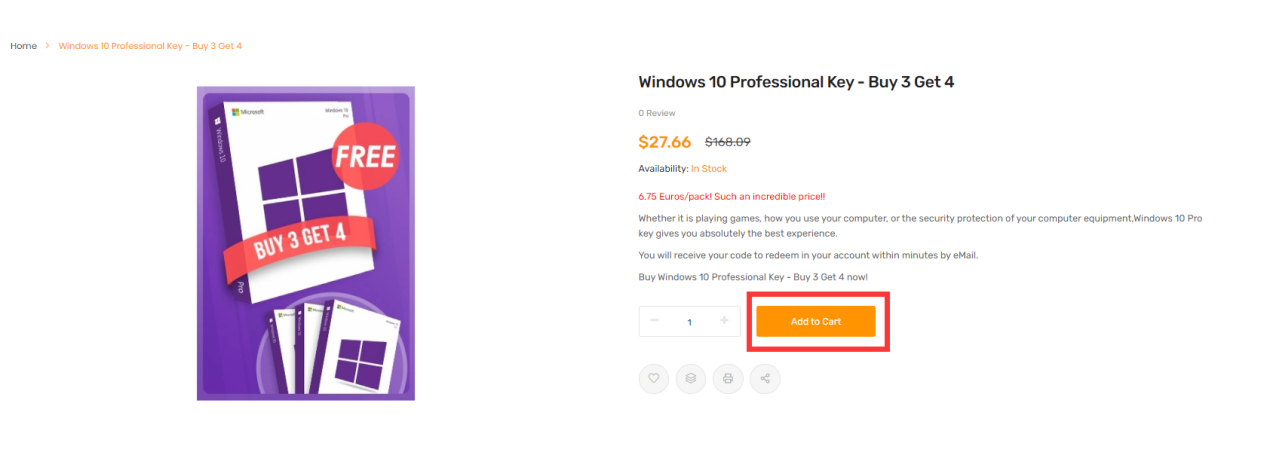Go to Home via breadcrumb link
The height and width of the screenshot is (449, 1267).
pos(24,46)
